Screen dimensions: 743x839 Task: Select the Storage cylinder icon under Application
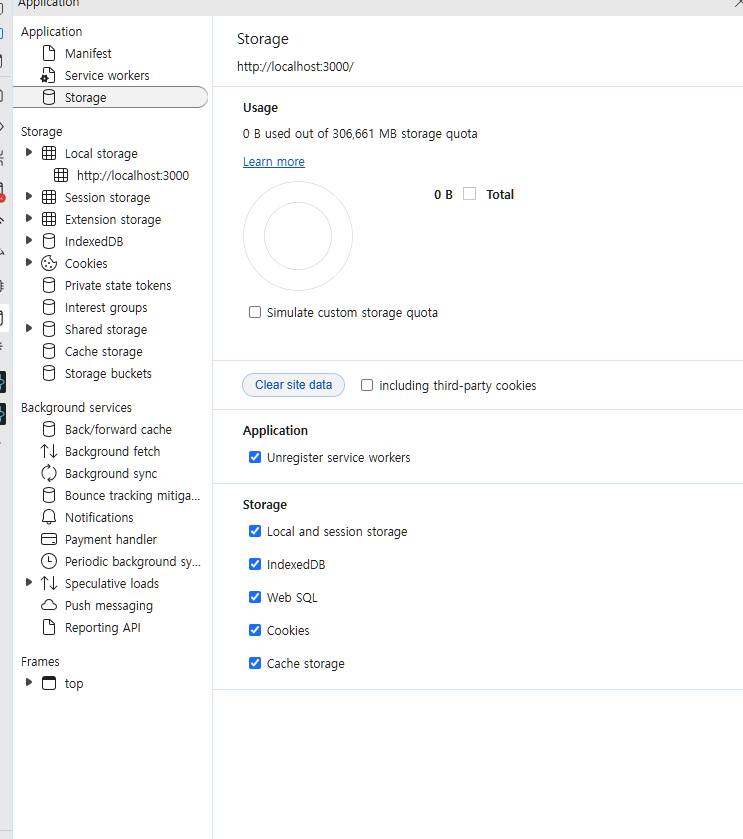tap(49, 97)
